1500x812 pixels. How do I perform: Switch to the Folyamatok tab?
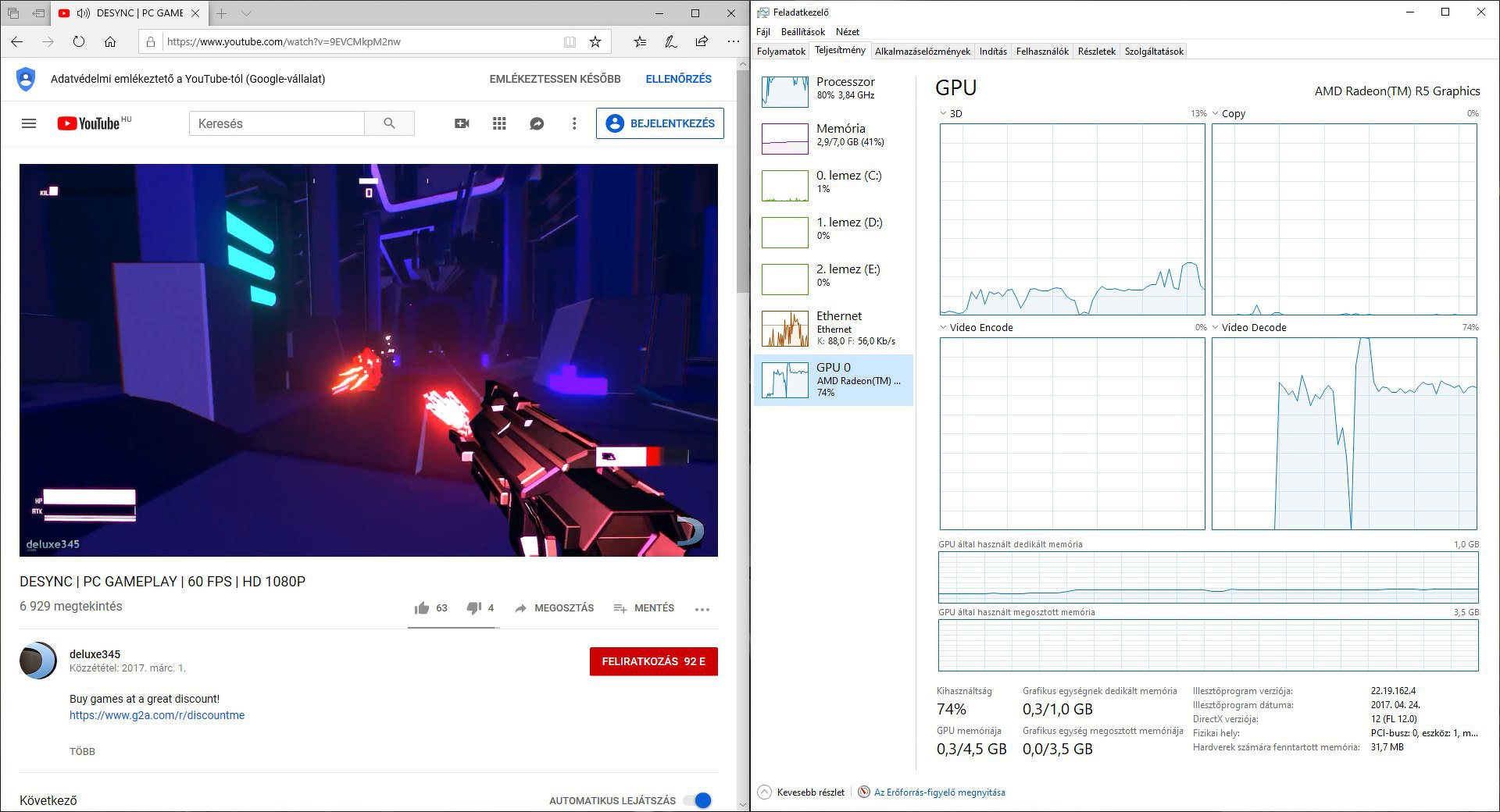click(781, 52)
